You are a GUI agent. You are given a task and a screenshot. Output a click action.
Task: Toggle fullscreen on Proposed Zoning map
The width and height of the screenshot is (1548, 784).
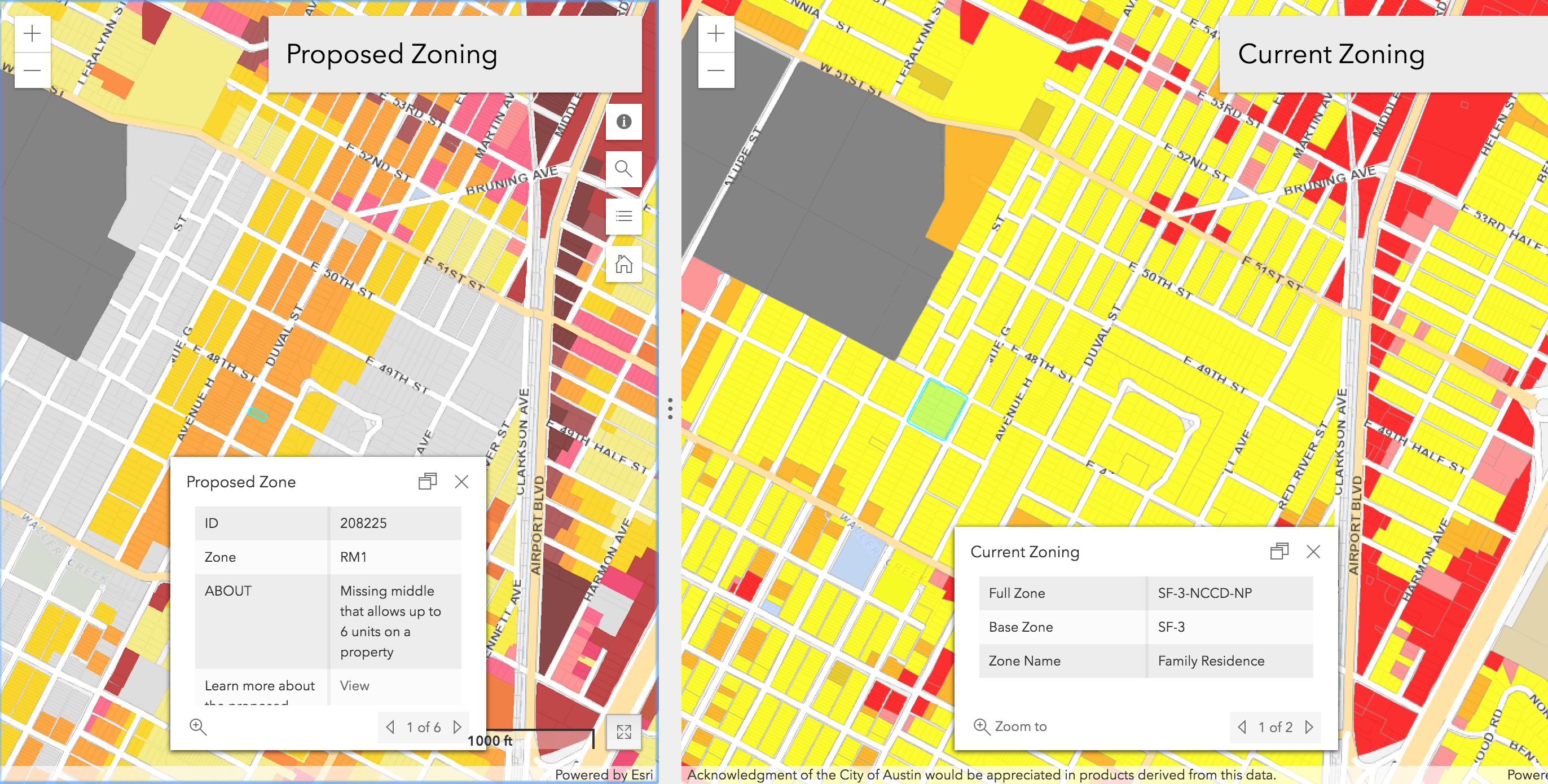pos(623,731)
